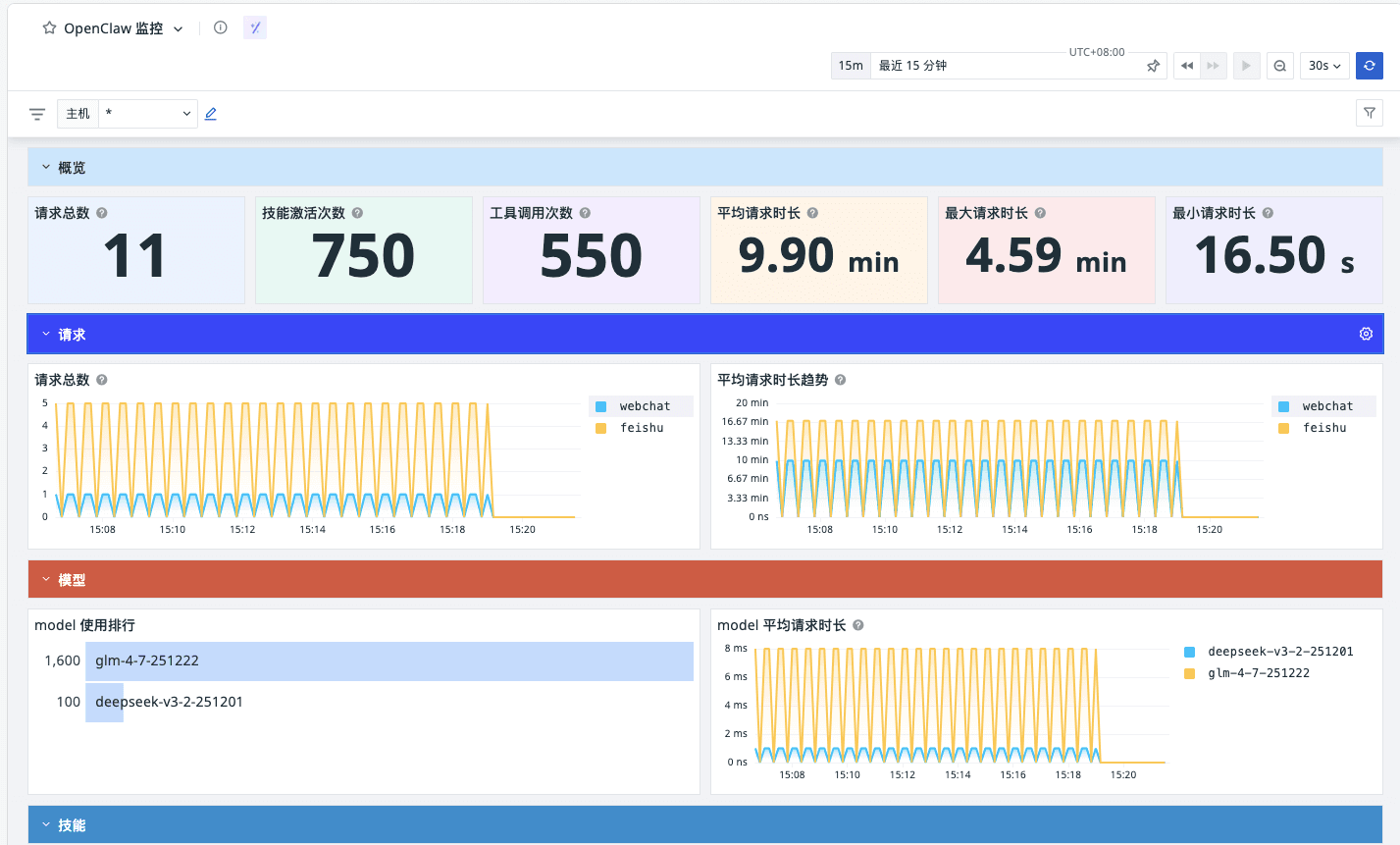
Task: Toggle deepseek-v3-2-251201 series in model chart
Action: click(x=1279, y=652)
